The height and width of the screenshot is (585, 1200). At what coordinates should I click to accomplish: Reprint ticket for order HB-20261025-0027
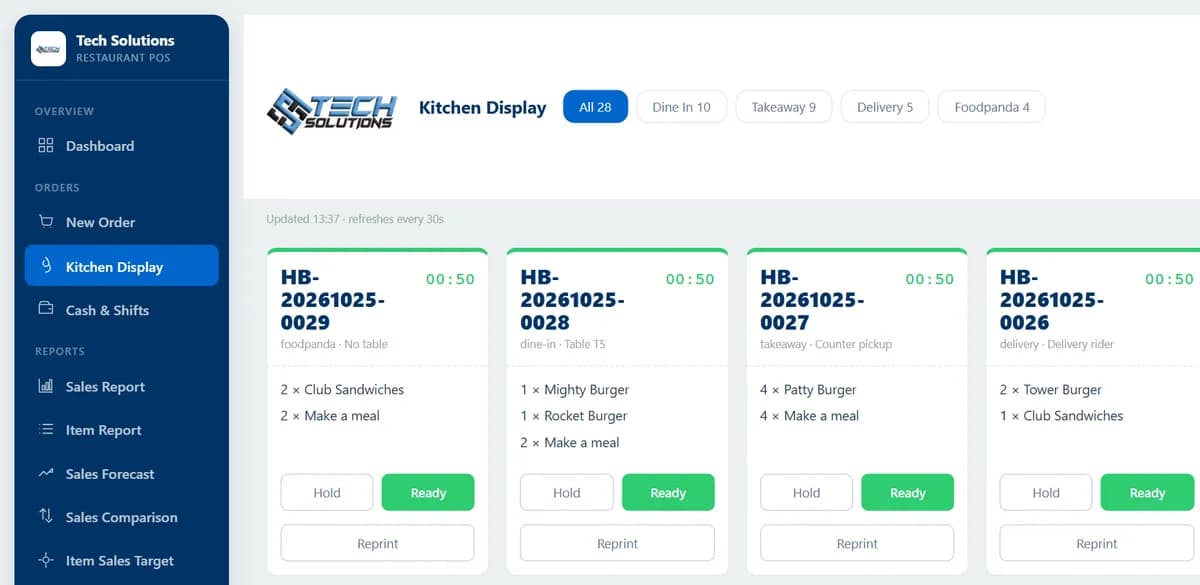(x=857, y=544)
